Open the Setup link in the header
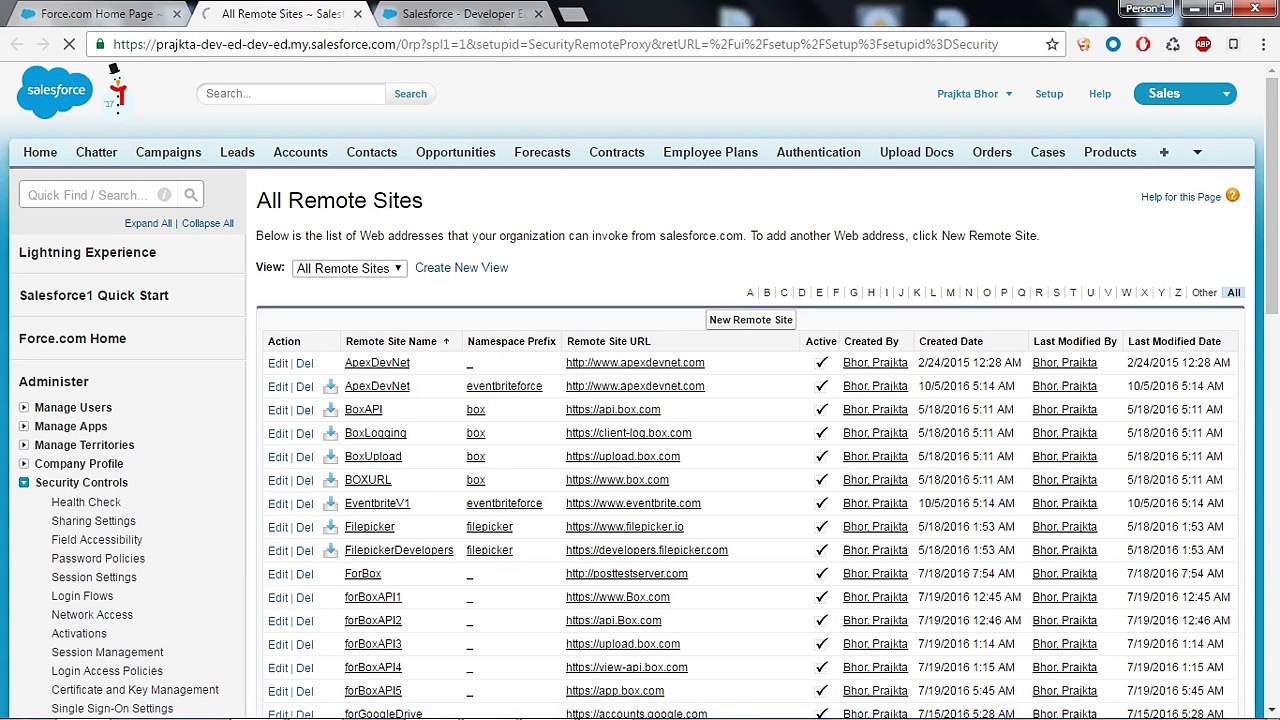 point(1049,94)
